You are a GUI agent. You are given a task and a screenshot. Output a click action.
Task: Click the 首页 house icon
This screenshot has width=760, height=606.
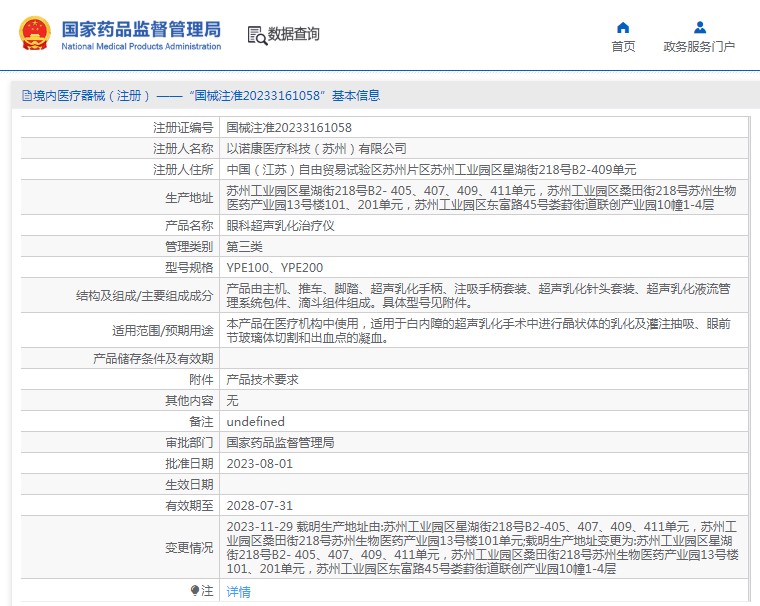point(623,27)
